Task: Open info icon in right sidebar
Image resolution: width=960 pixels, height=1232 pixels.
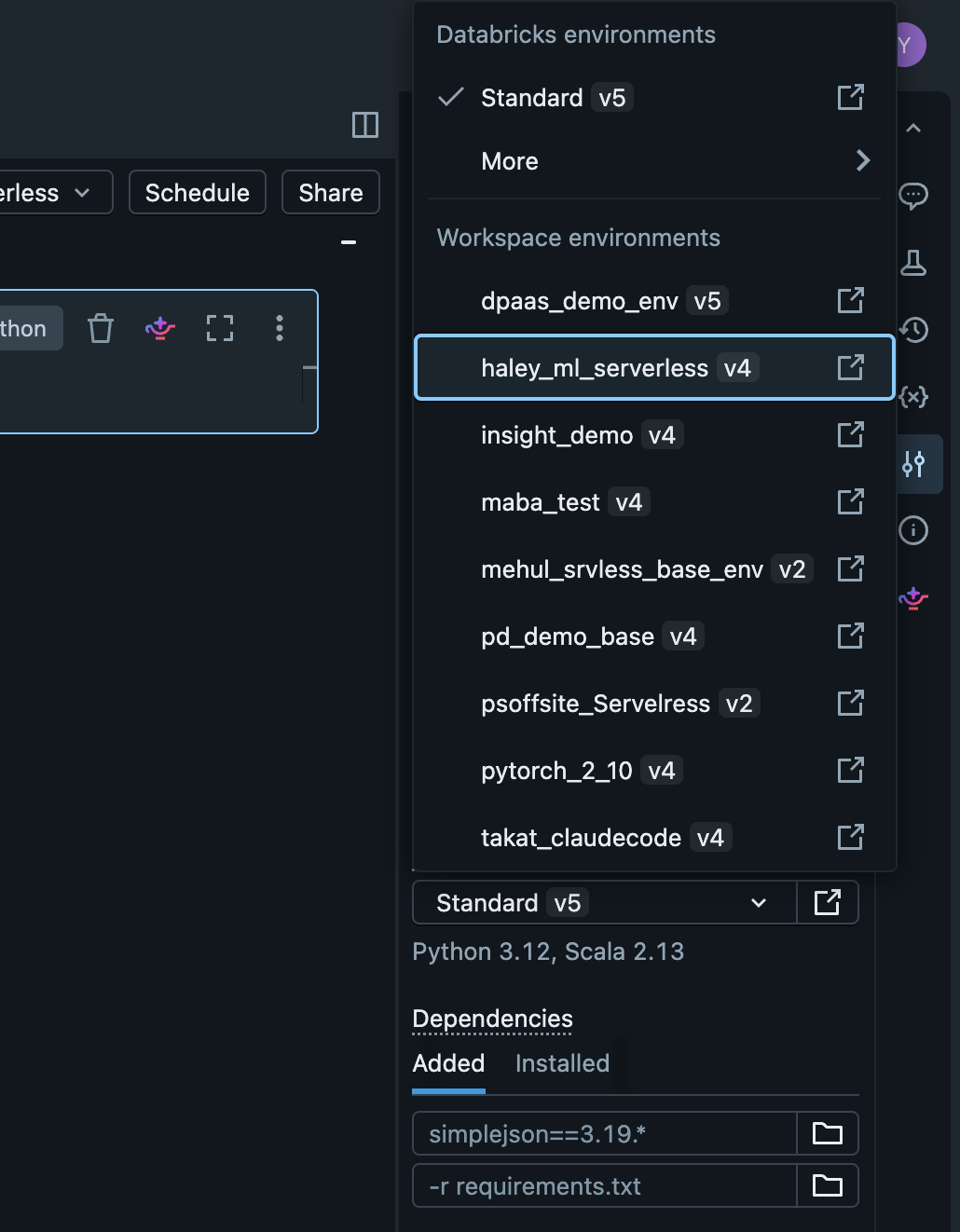Action: coord(913,530)
